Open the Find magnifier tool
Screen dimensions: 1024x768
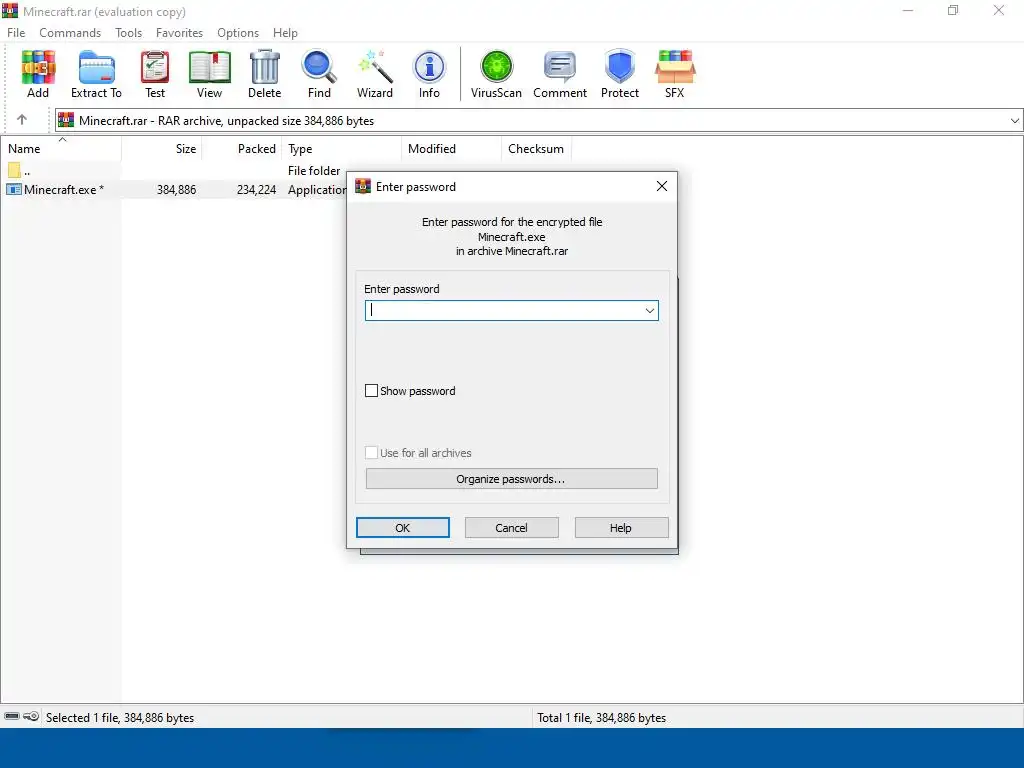point(319,73)
